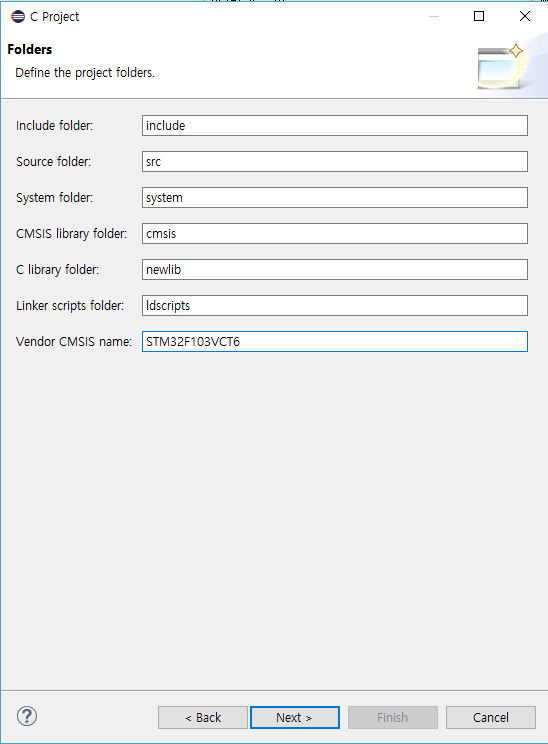Click the C library folder field newlib
Viewport: 548px width, 744px height.
335,270
